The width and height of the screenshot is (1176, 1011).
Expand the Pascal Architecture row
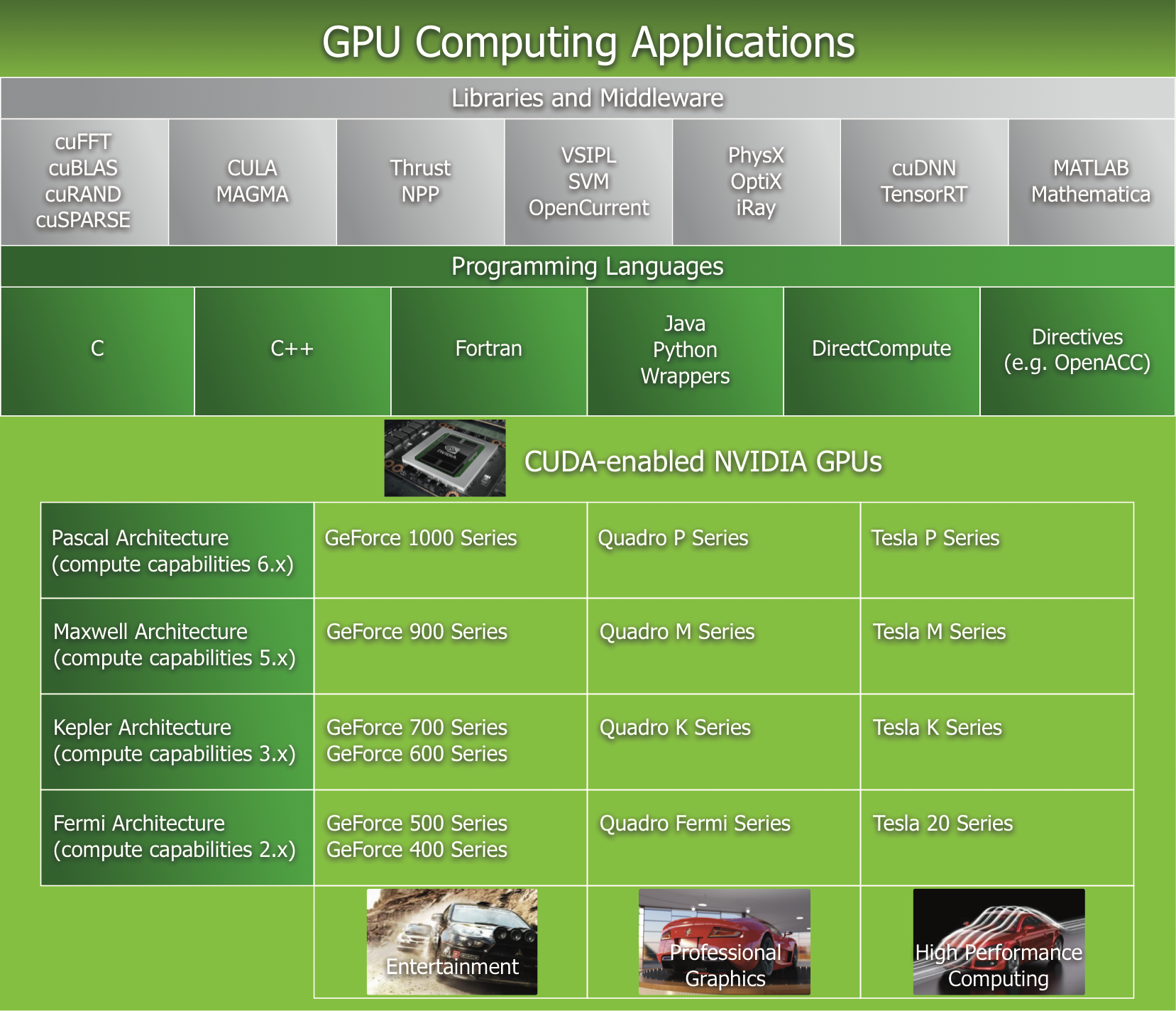[x=176, y=550]
